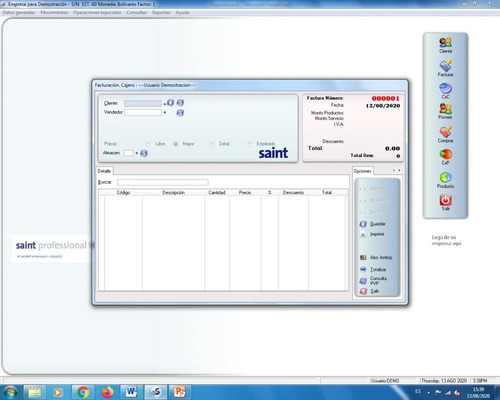Open the Movimientos menu
The width and height of the screenshot is (500, 400).
[x=54, y=12]
